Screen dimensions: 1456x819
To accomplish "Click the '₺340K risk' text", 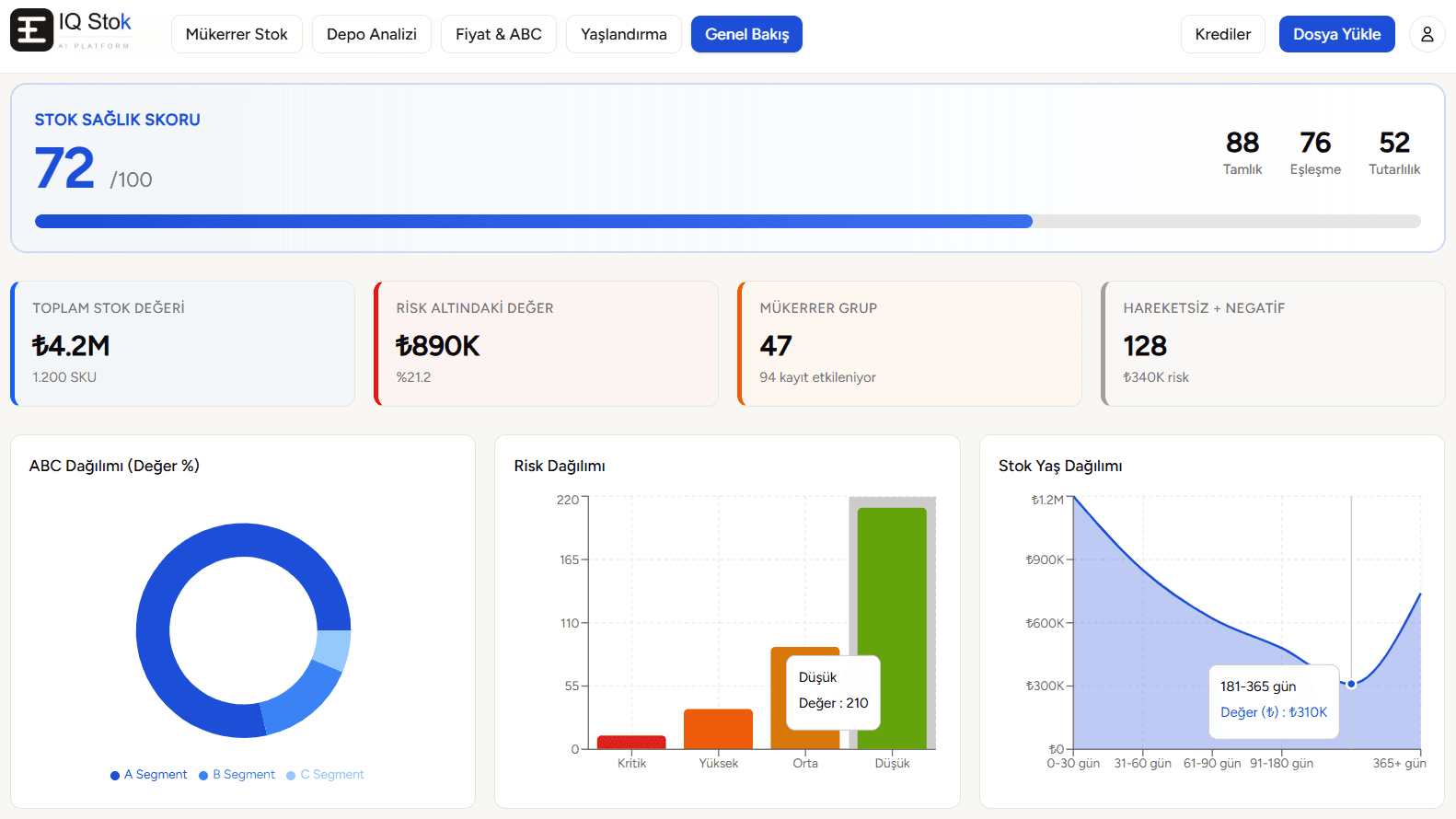I will click(1156, 377).
